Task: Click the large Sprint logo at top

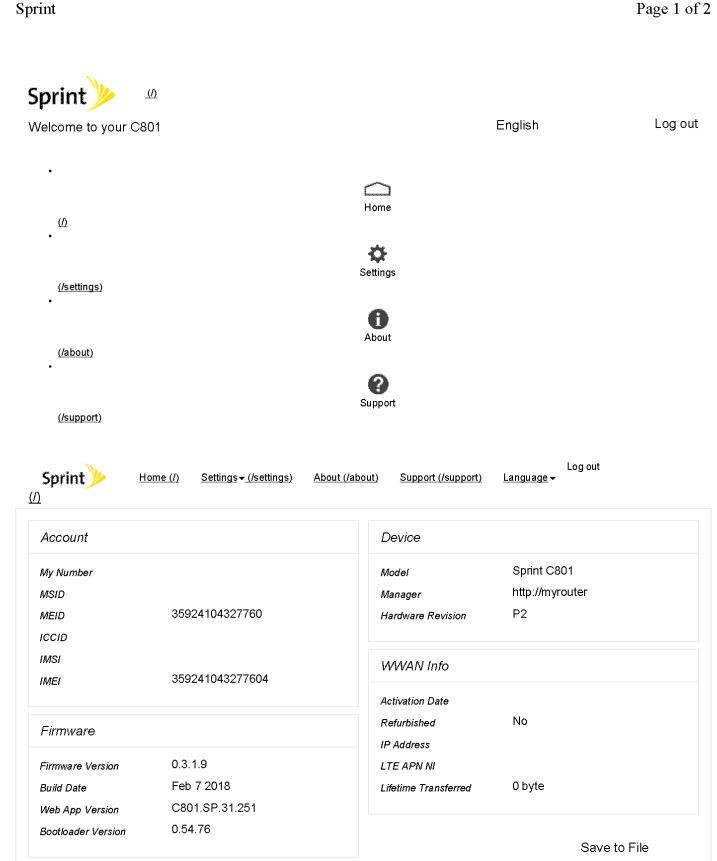Action: click(71, 94)
